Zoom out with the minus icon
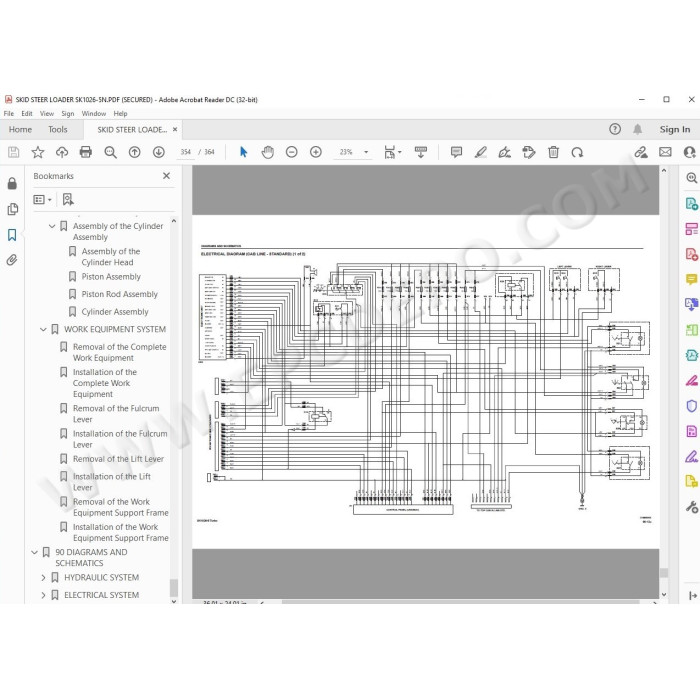Image resolution: width=700 pixels, height=700 pixels. point(292,152)
